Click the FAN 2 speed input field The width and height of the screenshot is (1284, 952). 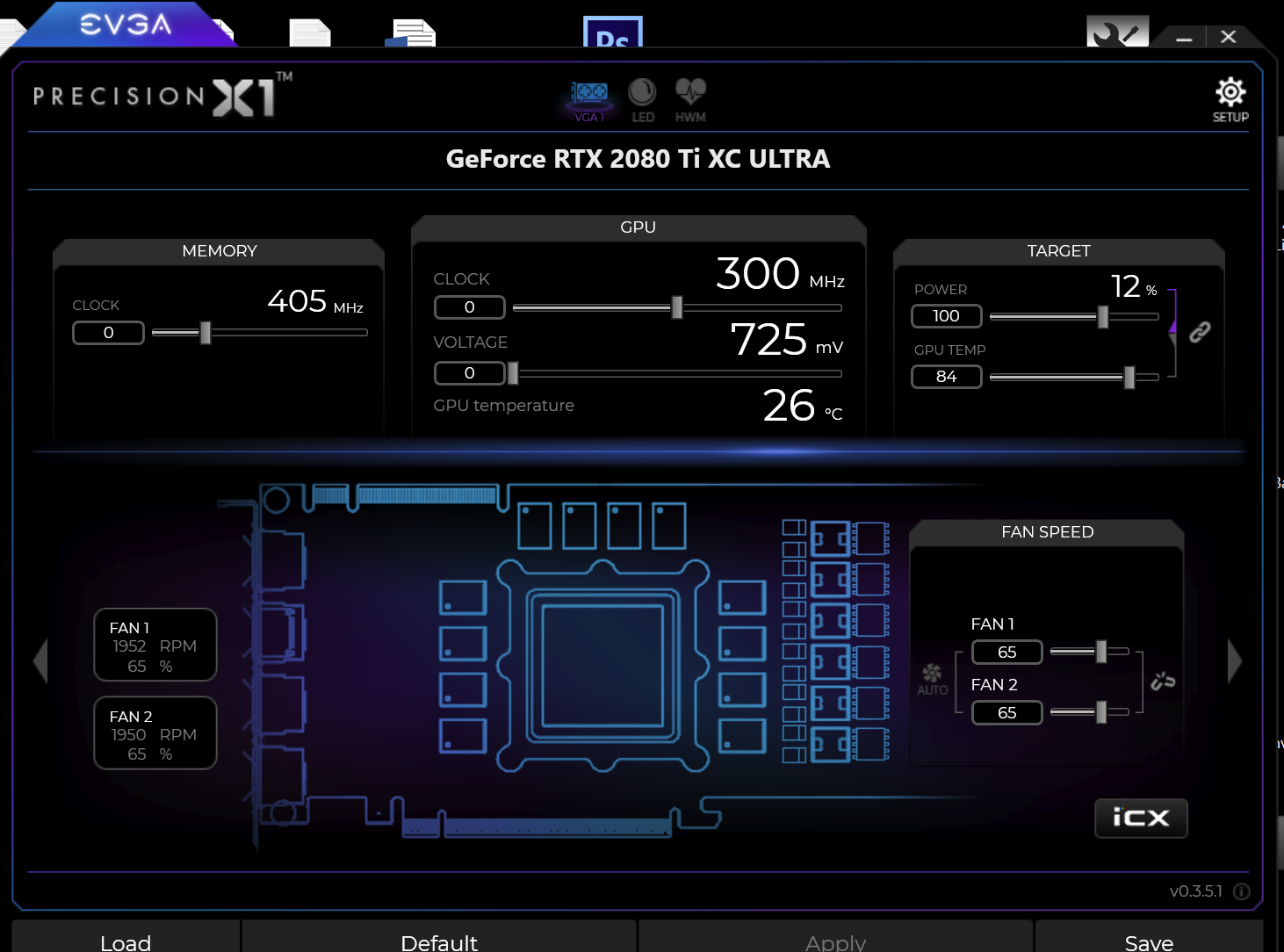1006,712
